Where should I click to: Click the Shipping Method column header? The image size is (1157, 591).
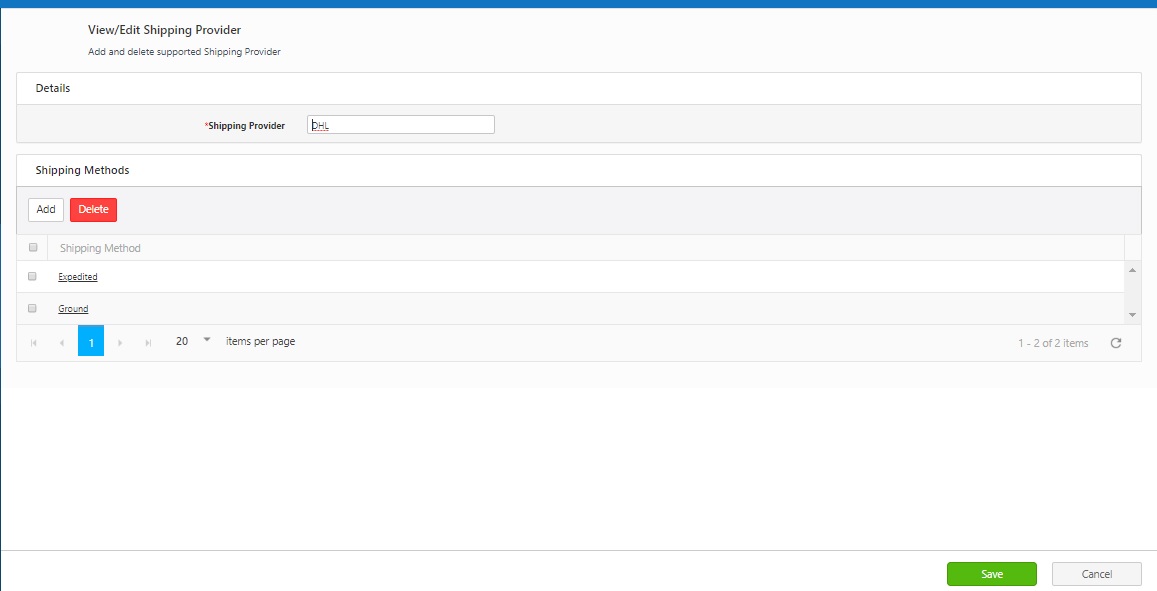coord(100,248)
